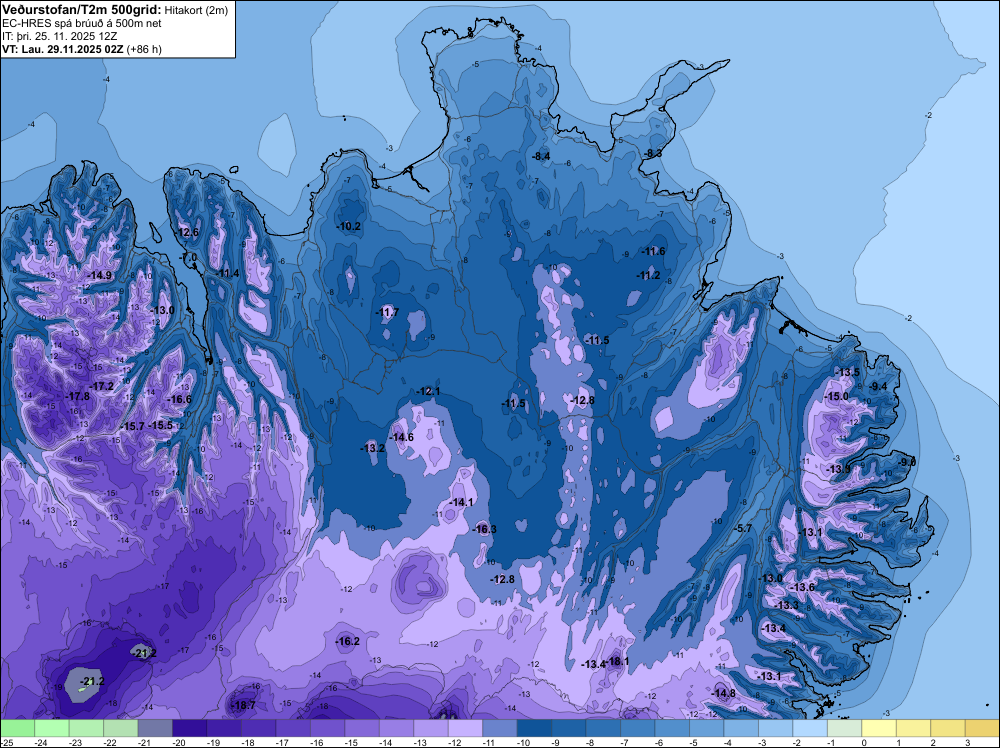Click the '-7' label in the color legend

click(624, 742)
